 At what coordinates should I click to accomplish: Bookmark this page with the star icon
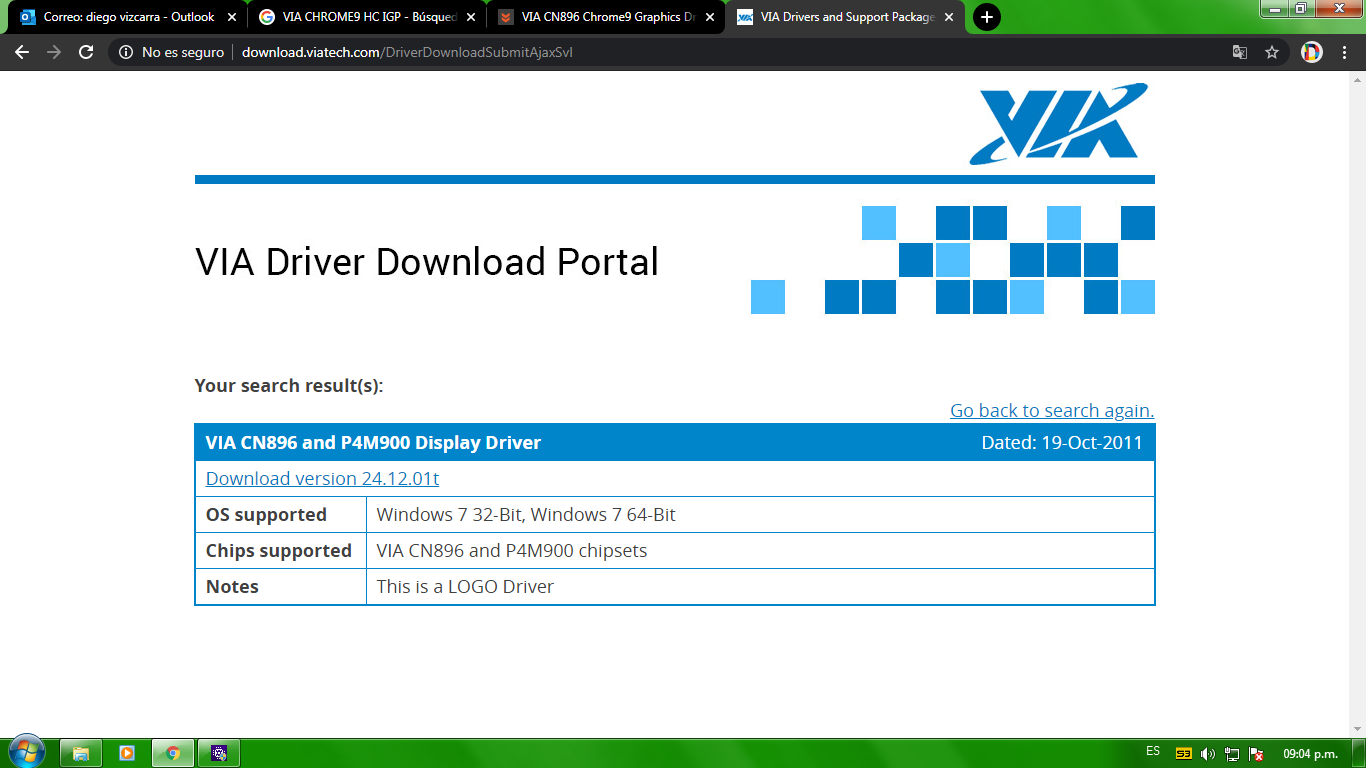(1272, 52)
